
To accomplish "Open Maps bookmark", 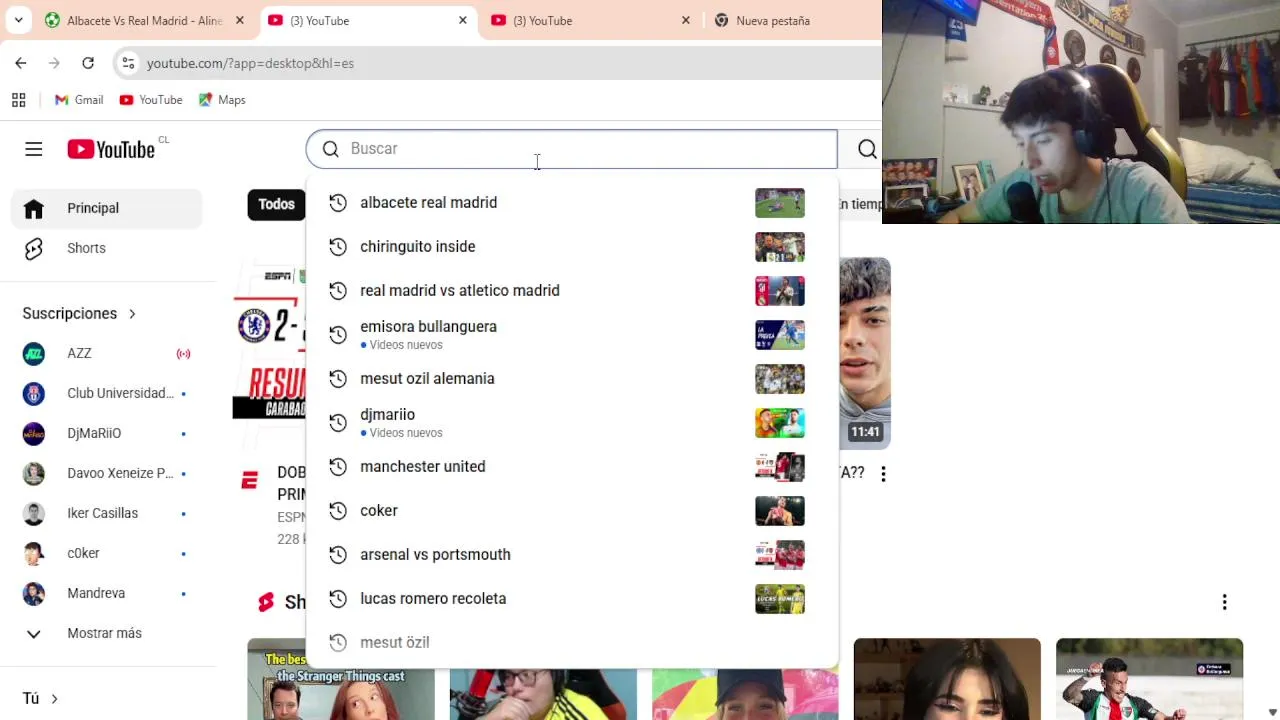I will click(x=222, y=100).
